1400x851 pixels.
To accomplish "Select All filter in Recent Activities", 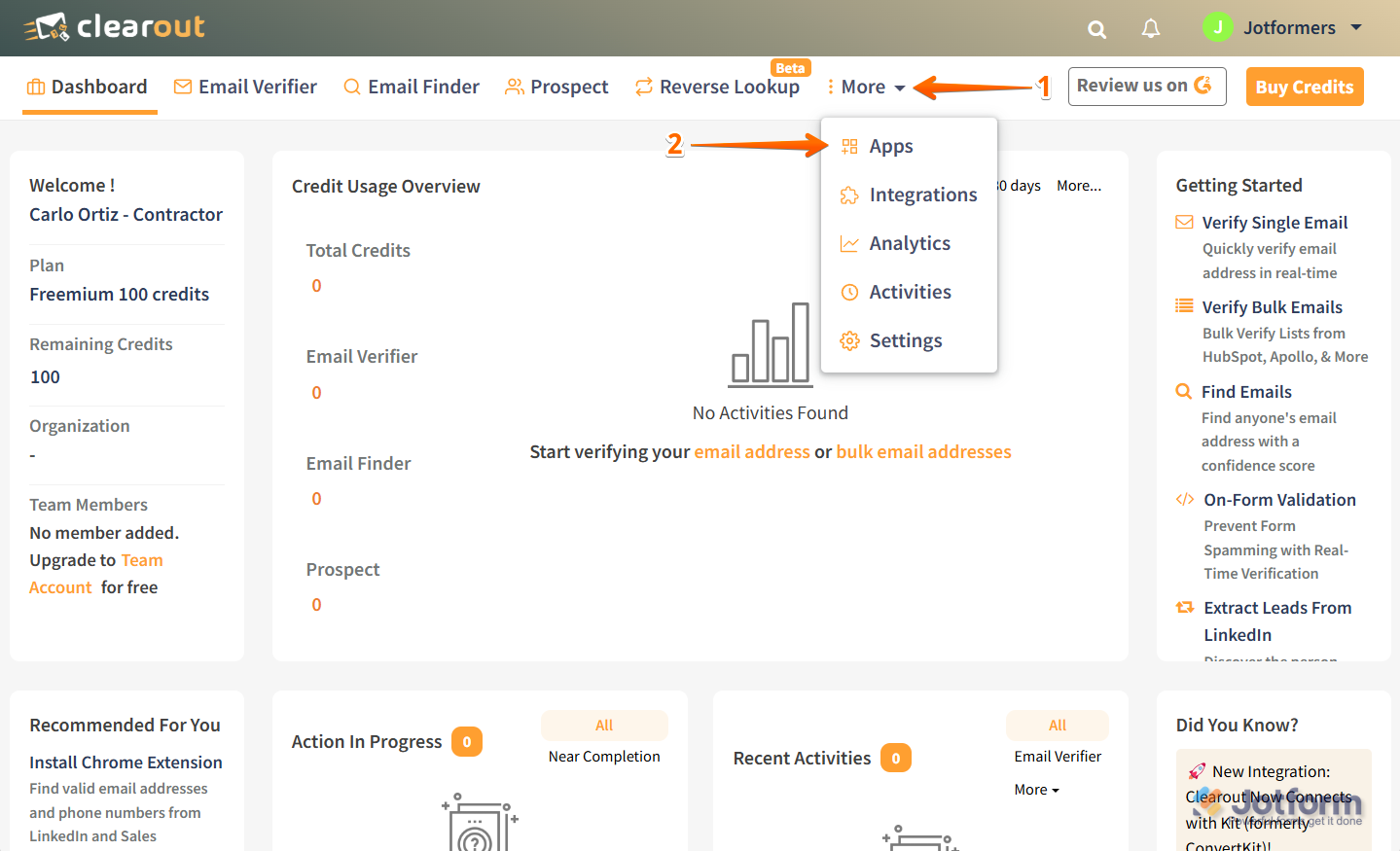I will (x=1058, y=726).
